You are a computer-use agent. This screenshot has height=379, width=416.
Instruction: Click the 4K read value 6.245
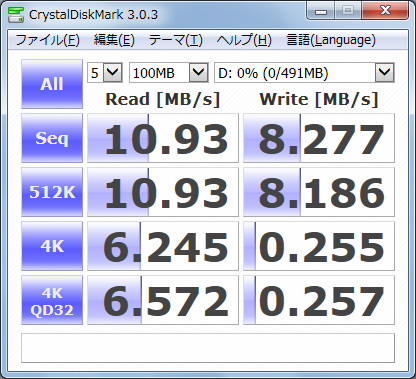(x=163, y=246)
